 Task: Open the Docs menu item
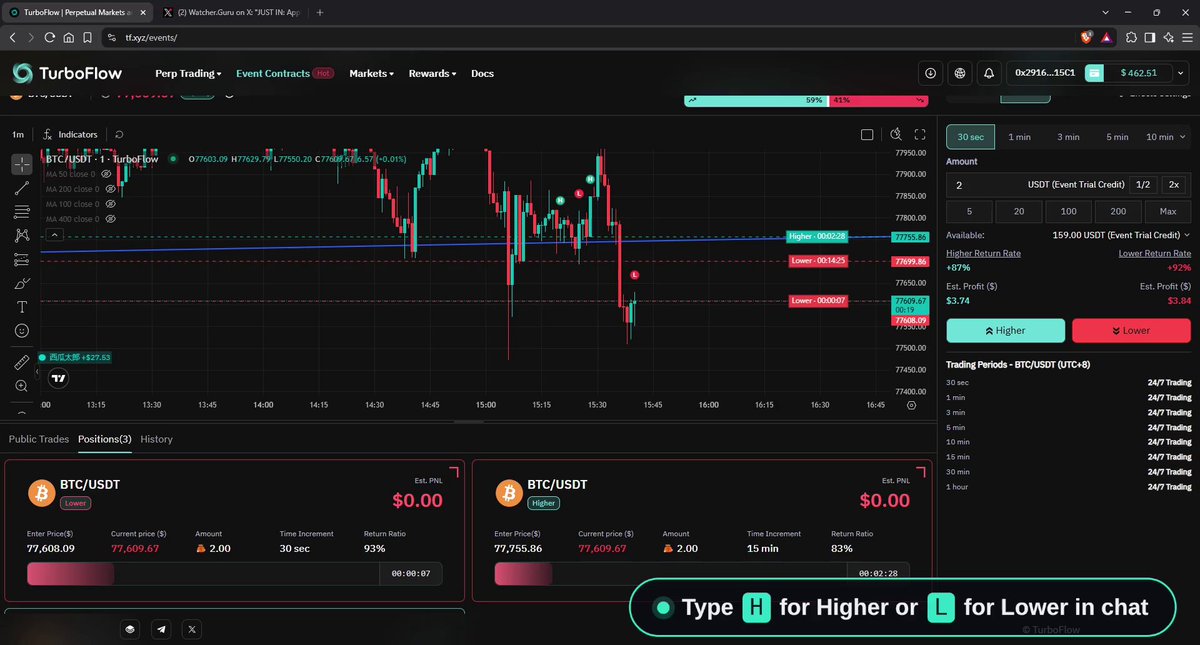coord(482,73)
